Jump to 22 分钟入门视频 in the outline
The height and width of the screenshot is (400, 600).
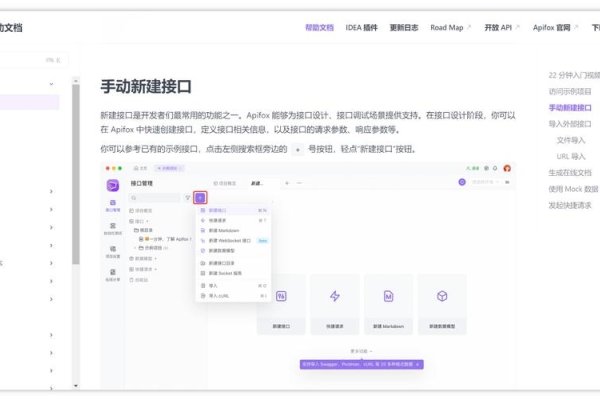point(574,75)
